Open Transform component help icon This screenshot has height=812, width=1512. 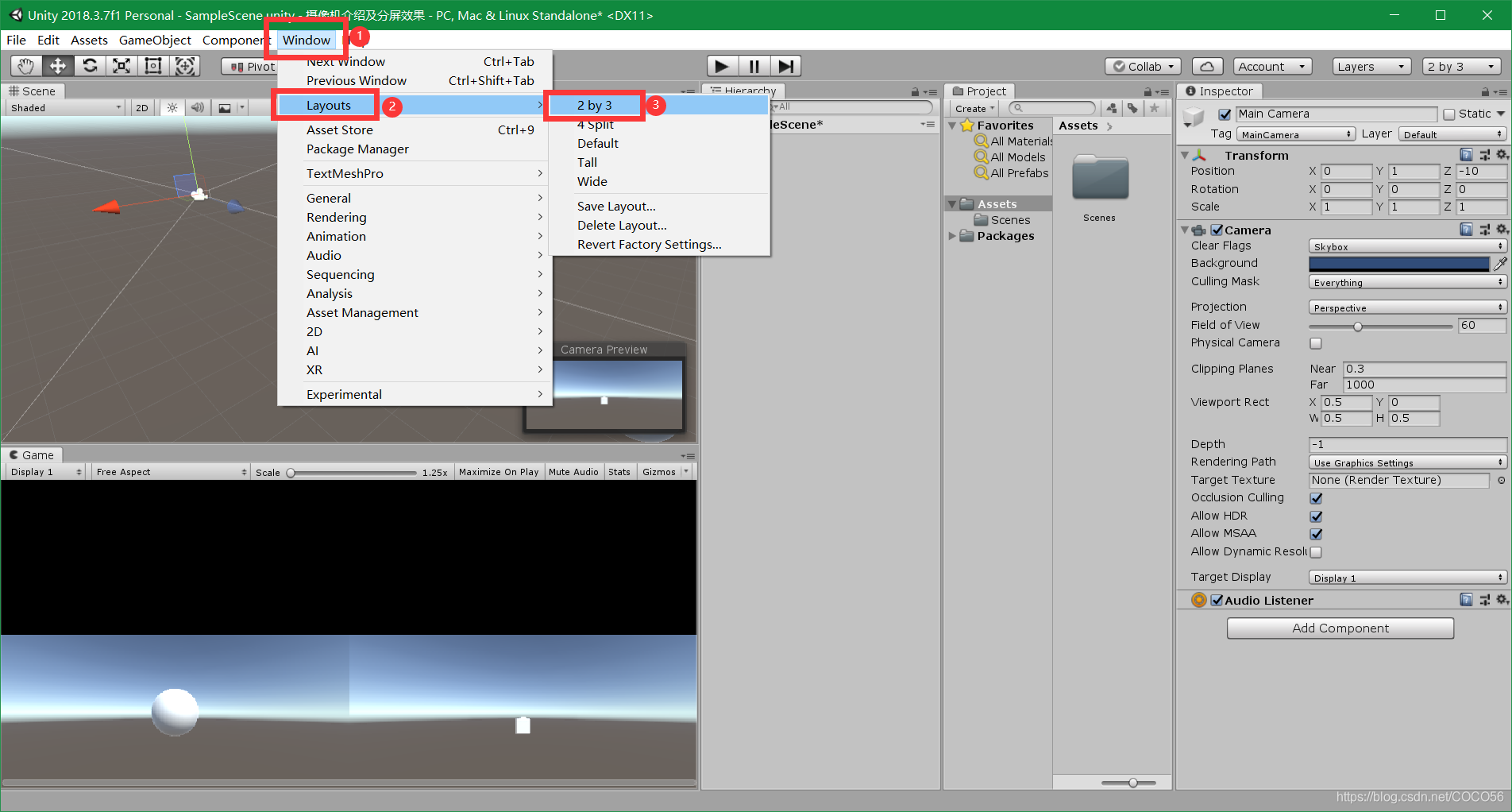(1466, 155)
